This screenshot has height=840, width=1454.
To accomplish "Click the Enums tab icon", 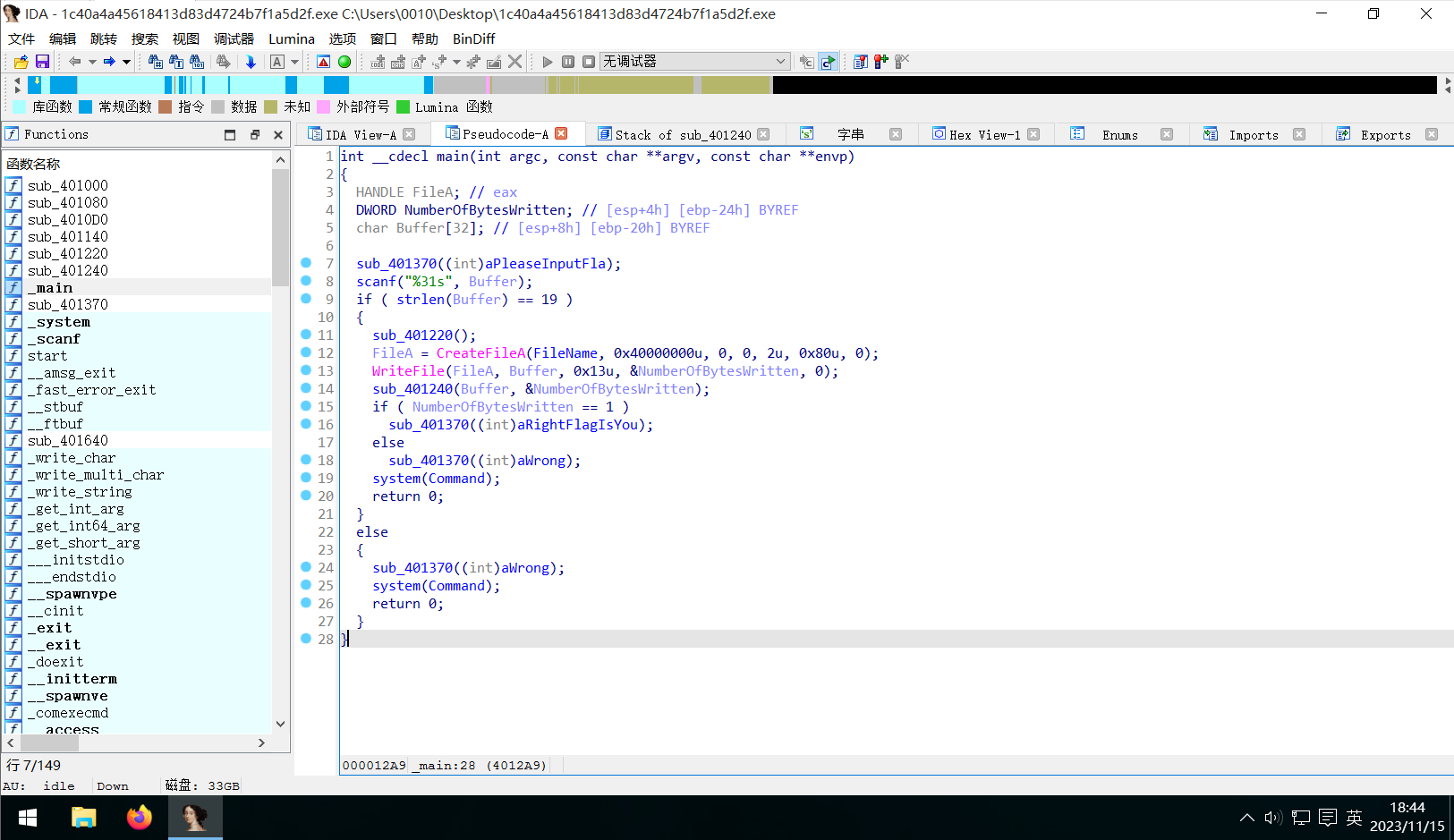I will [1077, 134].
